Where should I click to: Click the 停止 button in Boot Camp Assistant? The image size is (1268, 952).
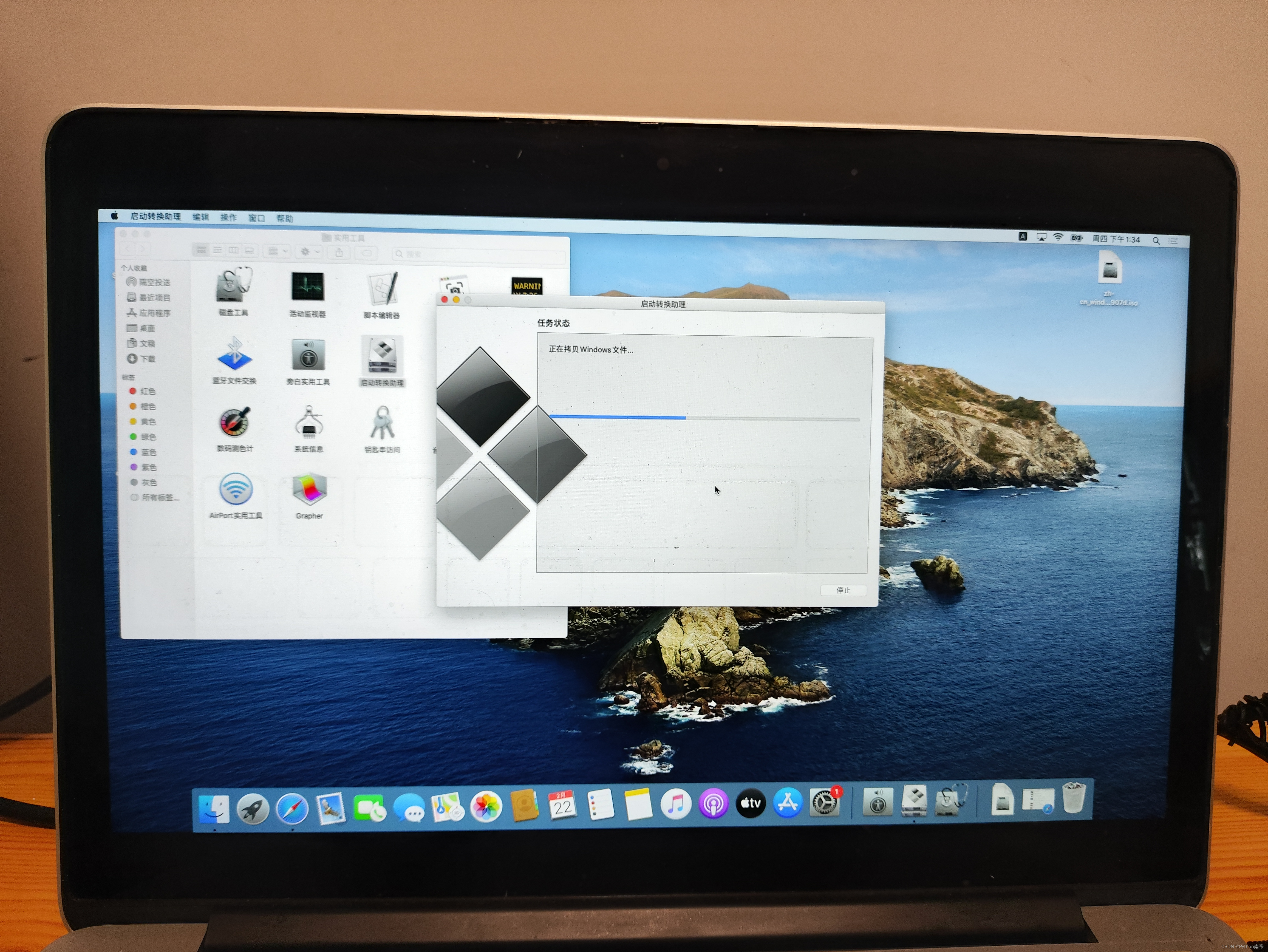pos(843,590)
